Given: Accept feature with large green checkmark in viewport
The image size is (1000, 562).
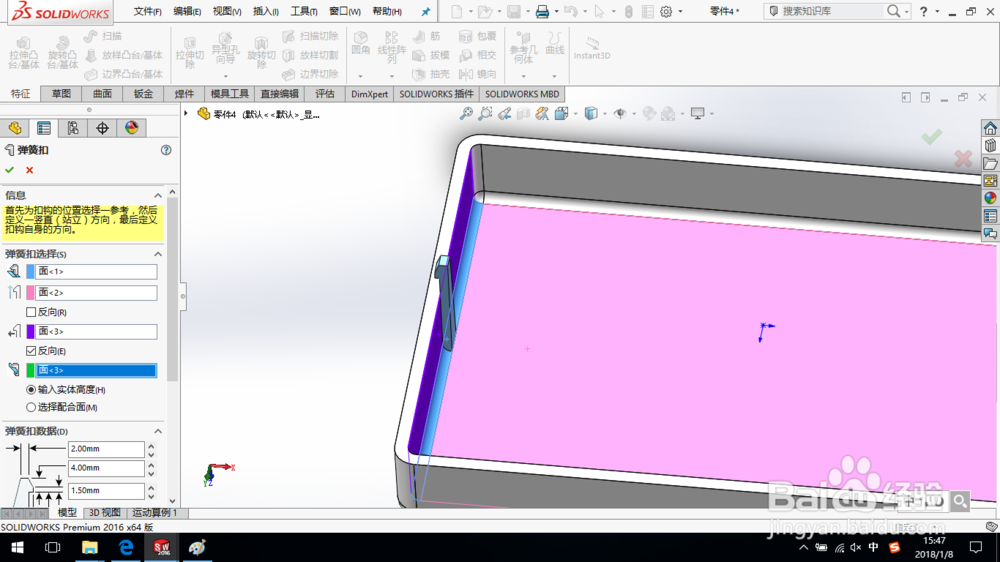Looking at the screenshot, I should [932, 137].
